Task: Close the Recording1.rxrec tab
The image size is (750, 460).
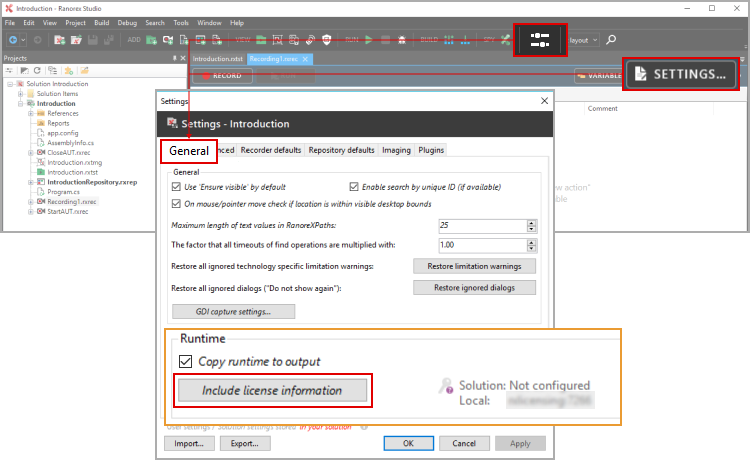Action: pyautogui.click(x=305, y=59)
